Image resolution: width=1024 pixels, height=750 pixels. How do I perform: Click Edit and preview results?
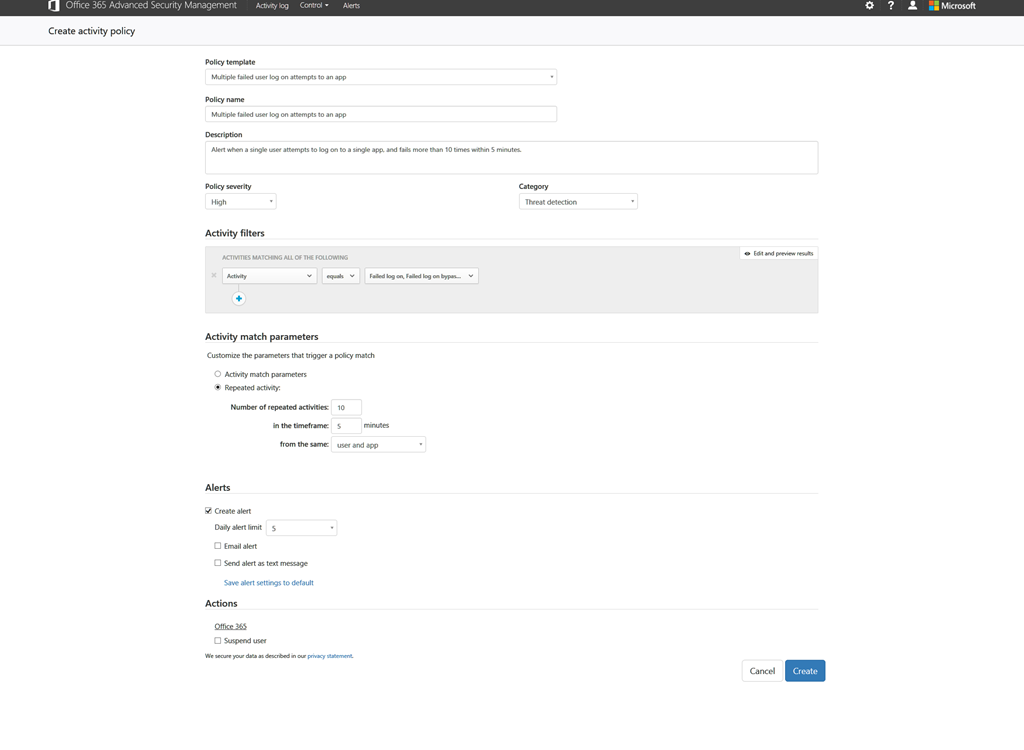(x=779, y=254)
